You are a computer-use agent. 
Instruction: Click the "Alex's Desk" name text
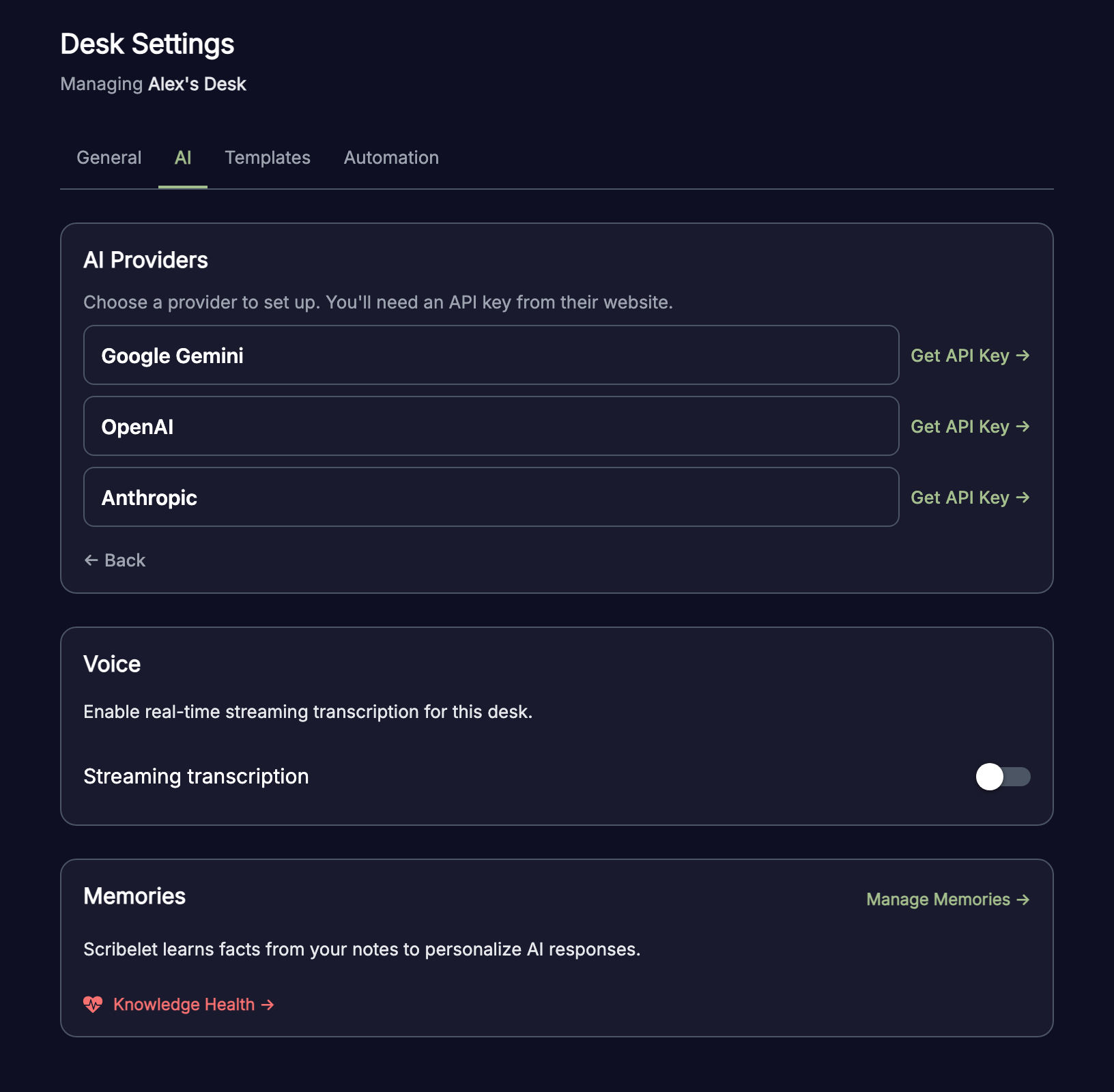pos(197,84)
